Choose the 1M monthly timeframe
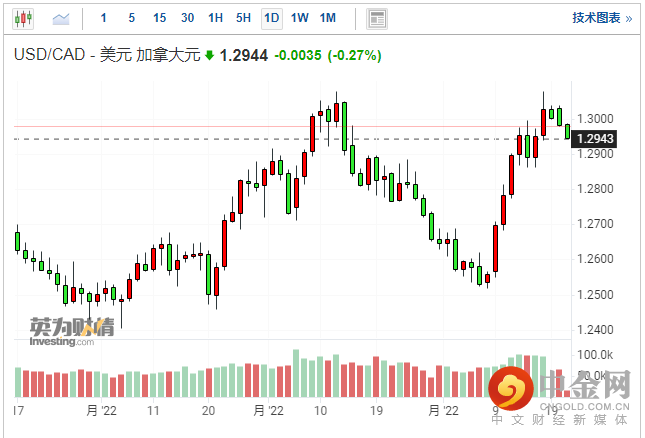 328,18
